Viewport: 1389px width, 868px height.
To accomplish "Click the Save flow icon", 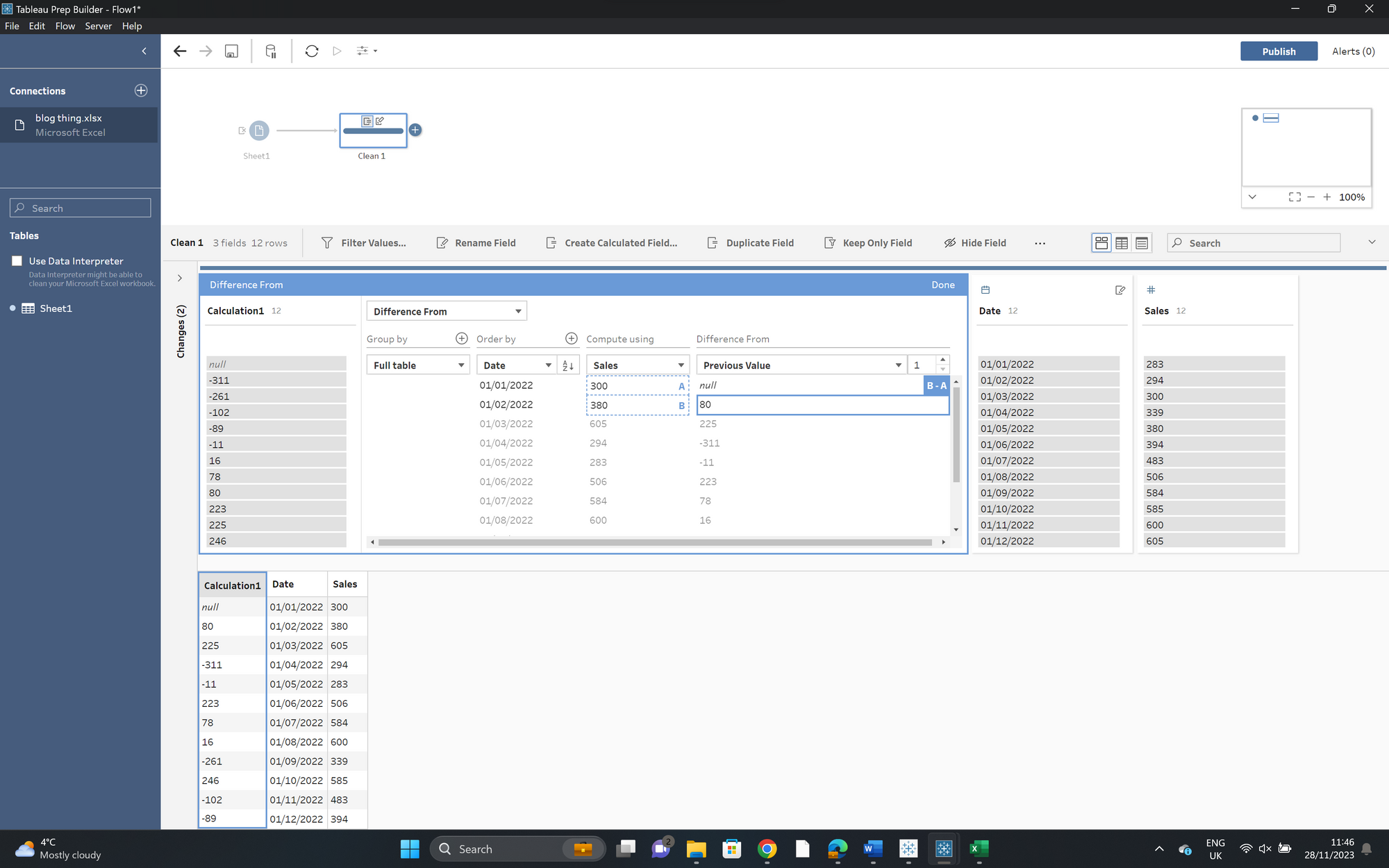I will (x=231, y=51).
